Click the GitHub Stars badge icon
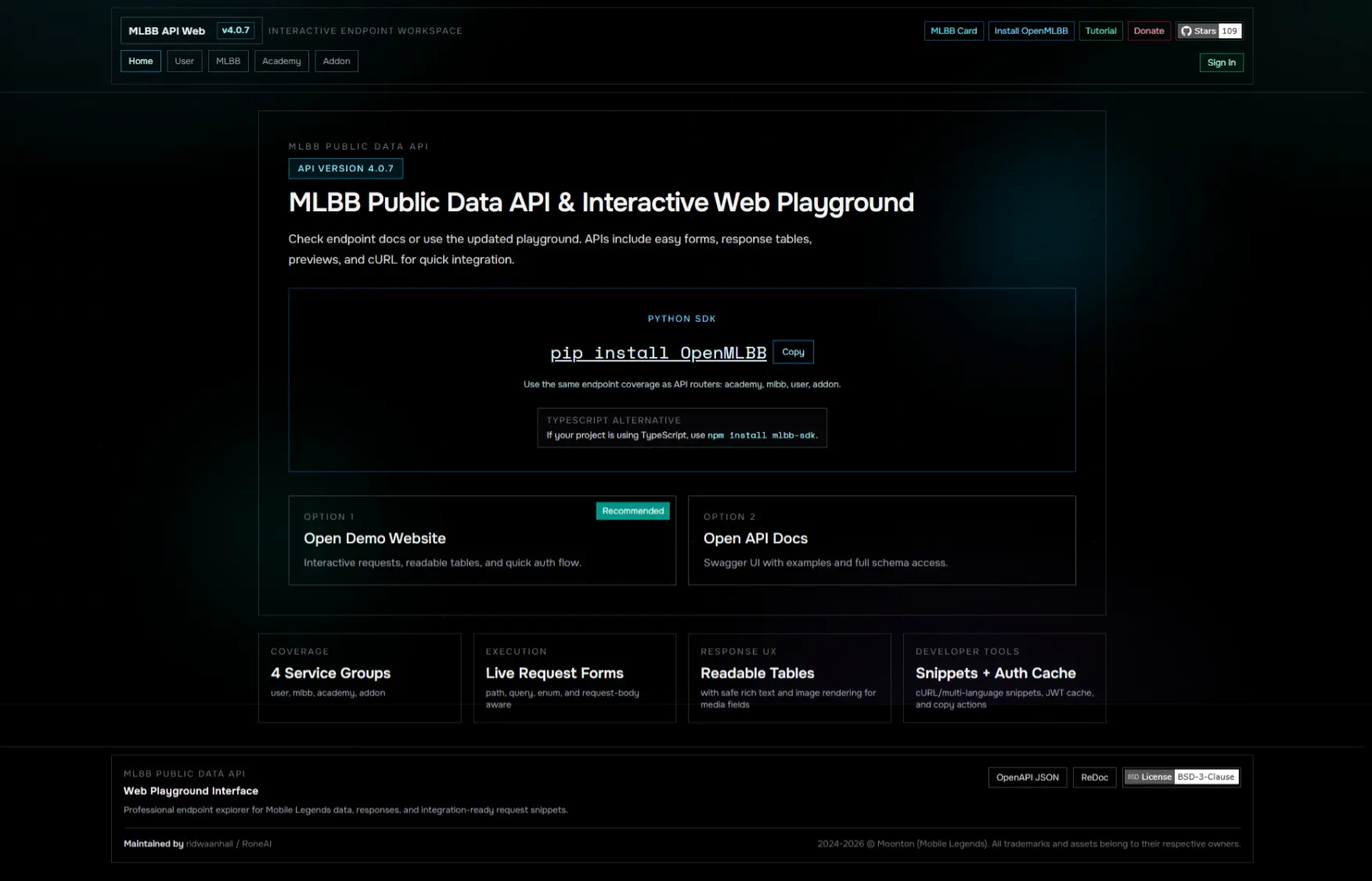The image size is (1372, 881). (1187, 31)
